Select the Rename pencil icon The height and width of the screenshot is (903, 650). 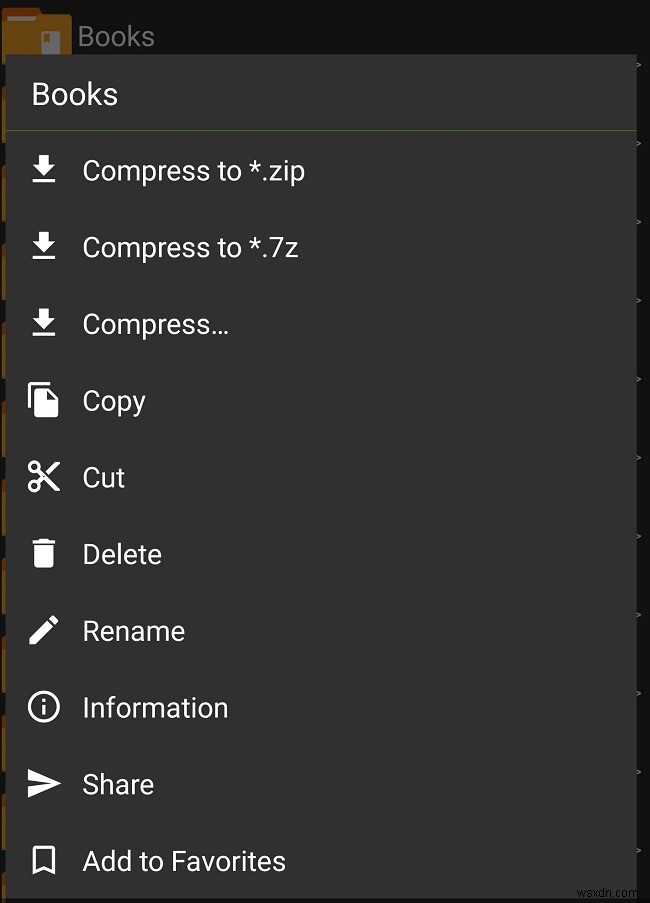pos(43,630)
